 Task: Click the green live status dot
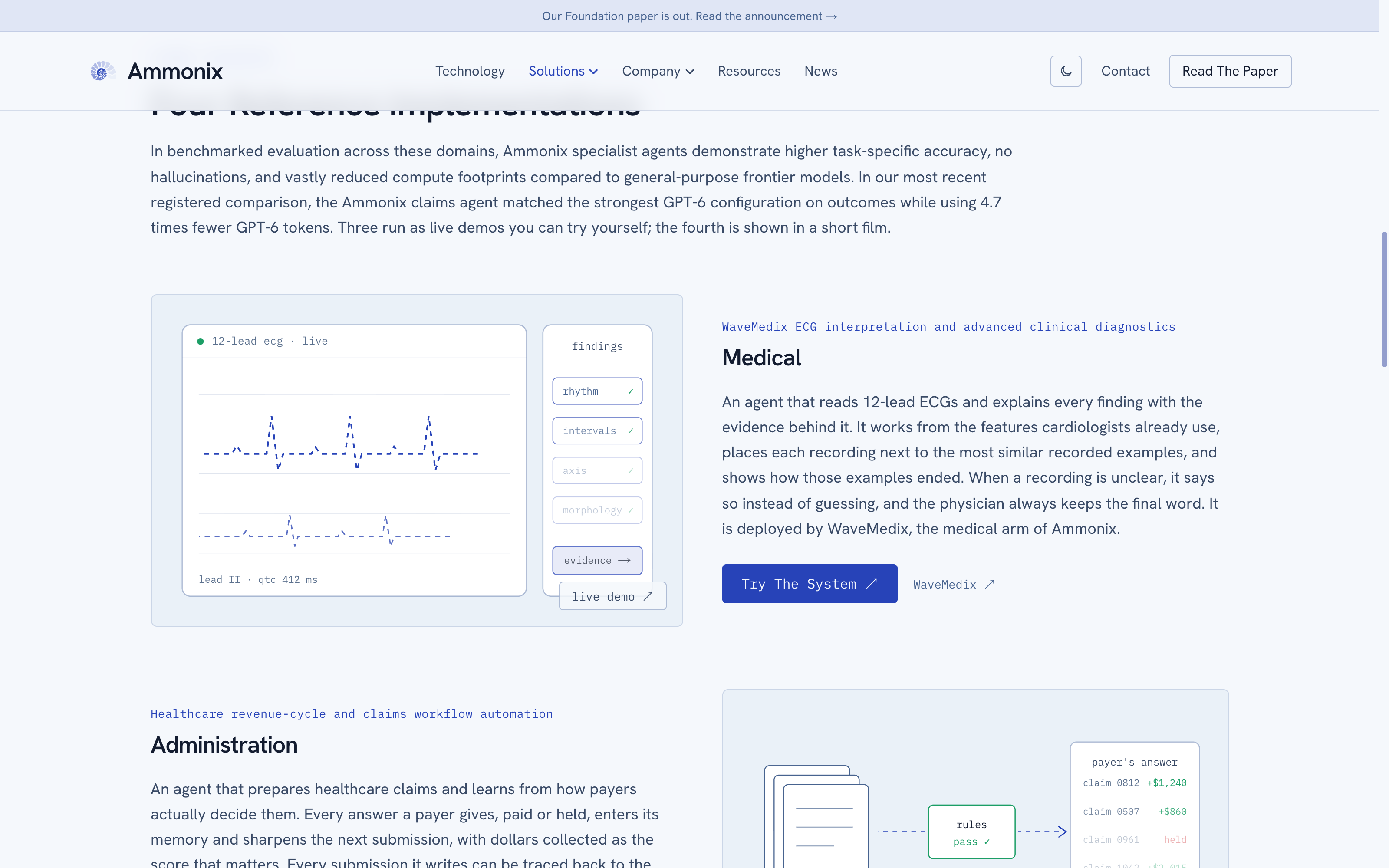click(200, 342)
